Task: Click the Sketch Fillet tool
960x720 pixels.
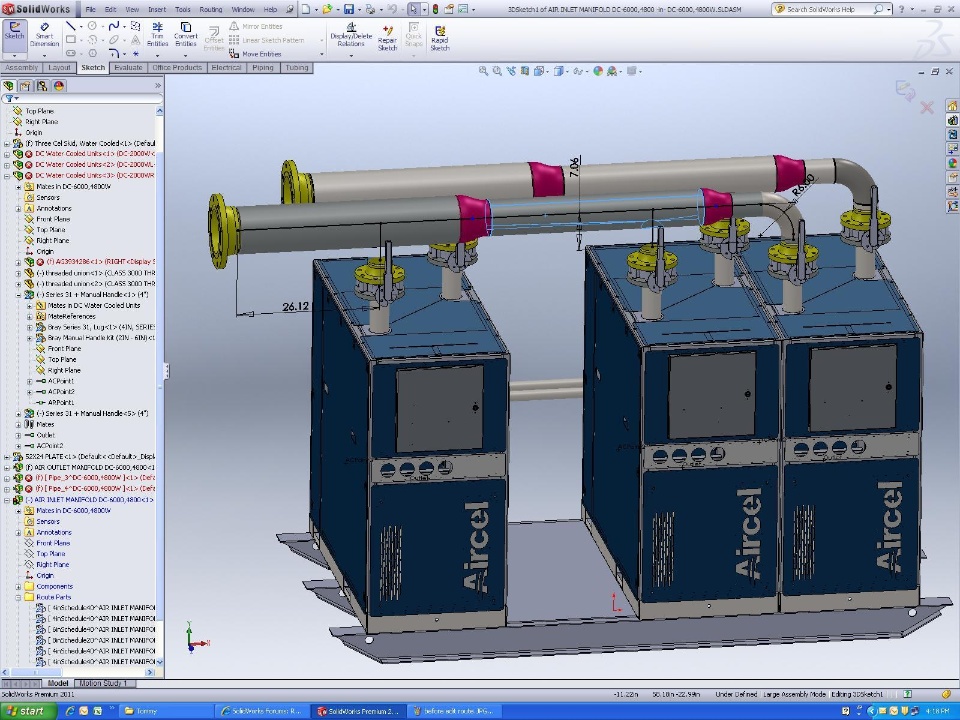Action: click(114, 54)
